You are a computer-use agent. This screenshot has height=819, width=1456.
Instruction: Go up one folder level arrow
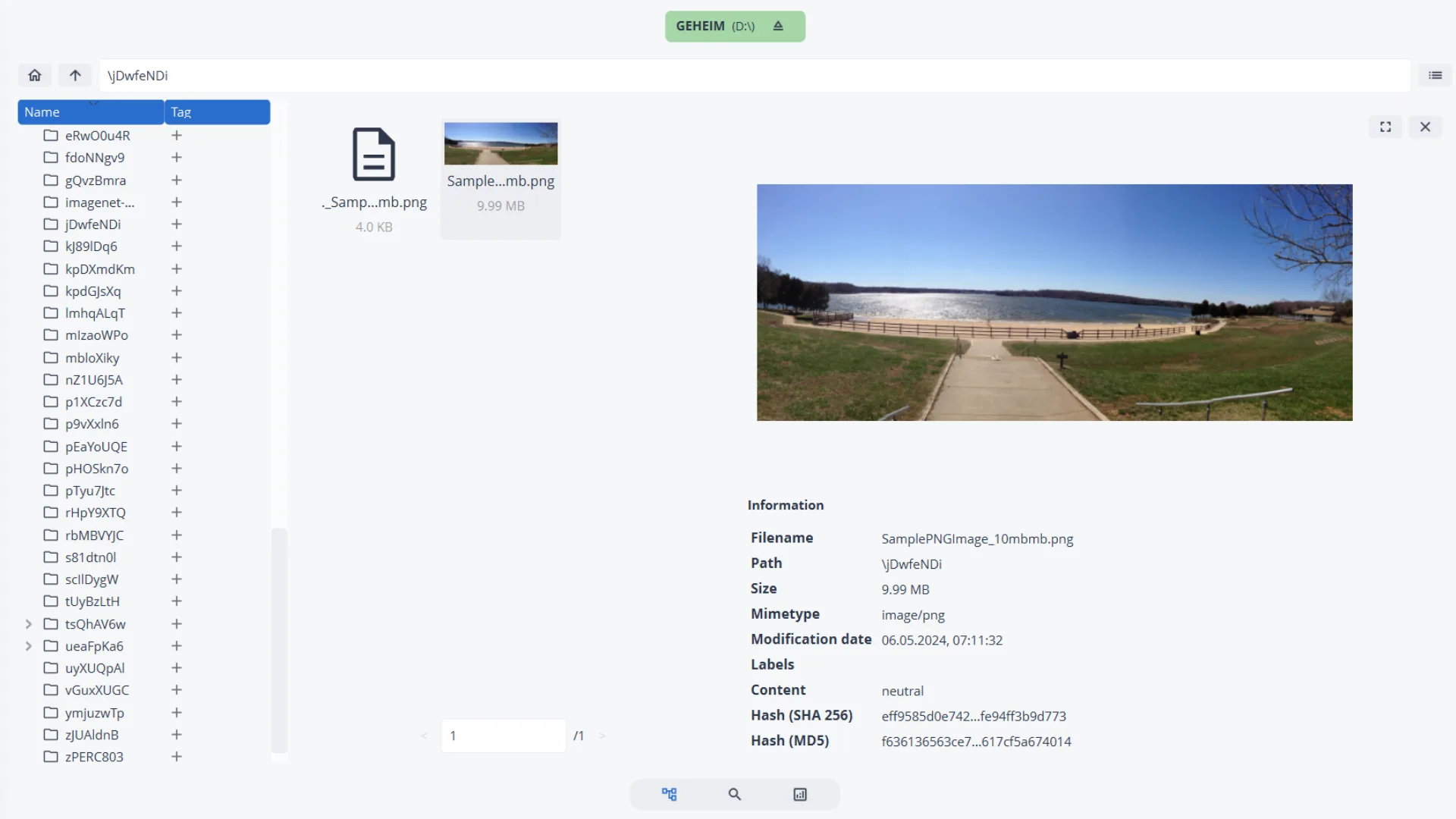75,75
